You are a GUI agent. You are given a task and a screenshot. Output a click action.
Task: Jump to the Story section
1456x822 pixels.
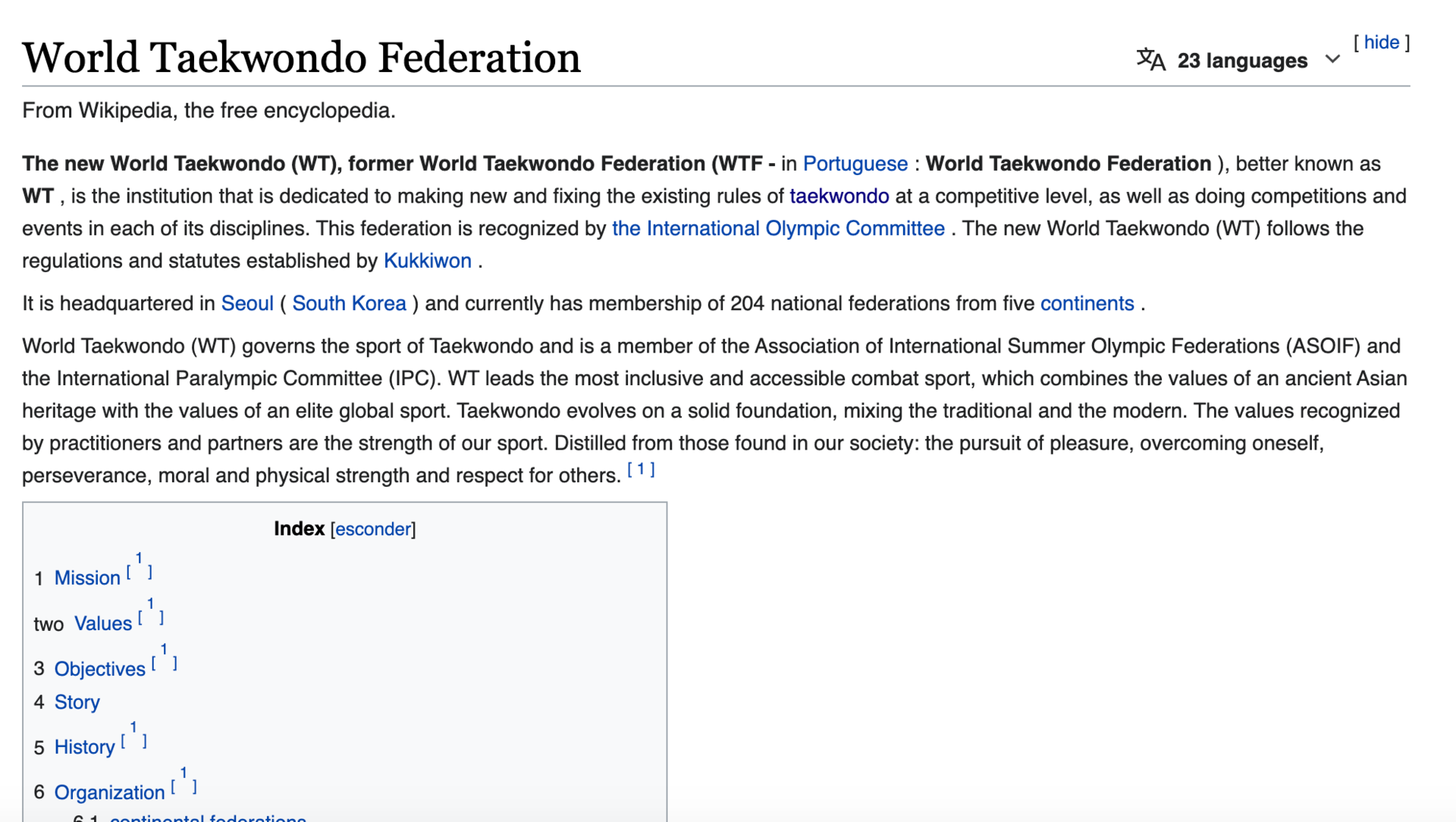coord(77,702)
